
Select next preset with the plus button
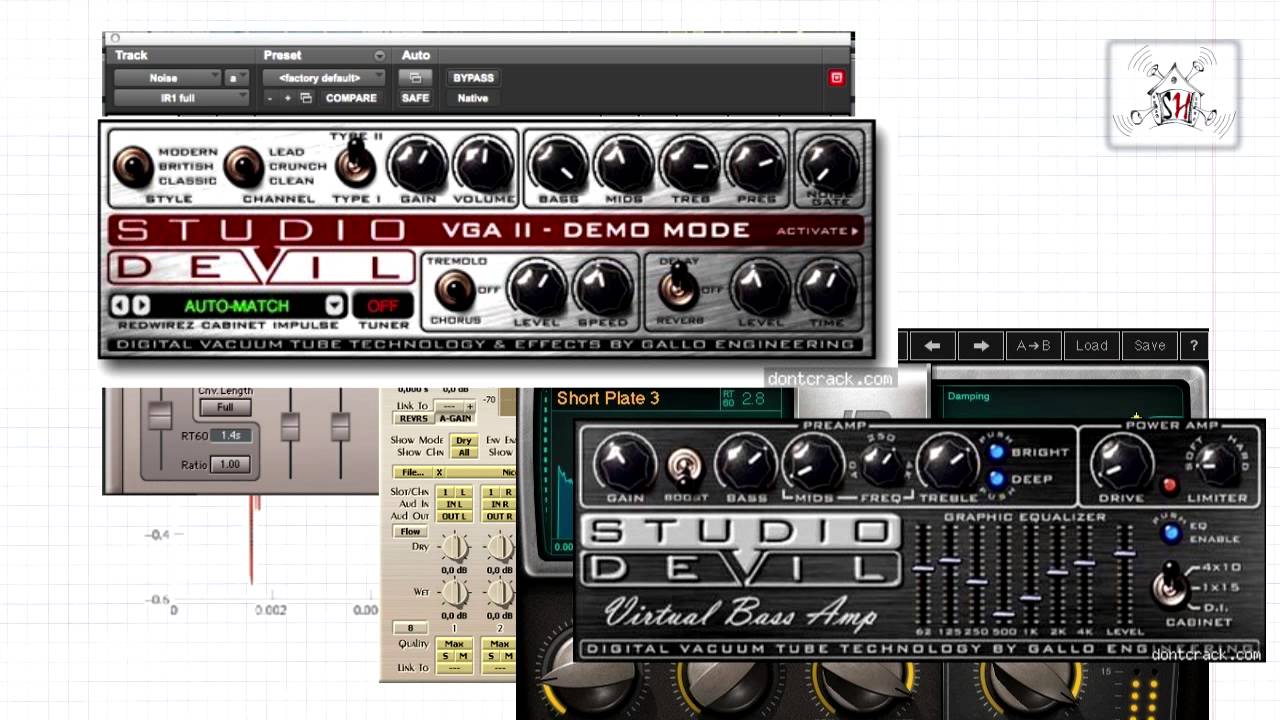pos(288,98)
